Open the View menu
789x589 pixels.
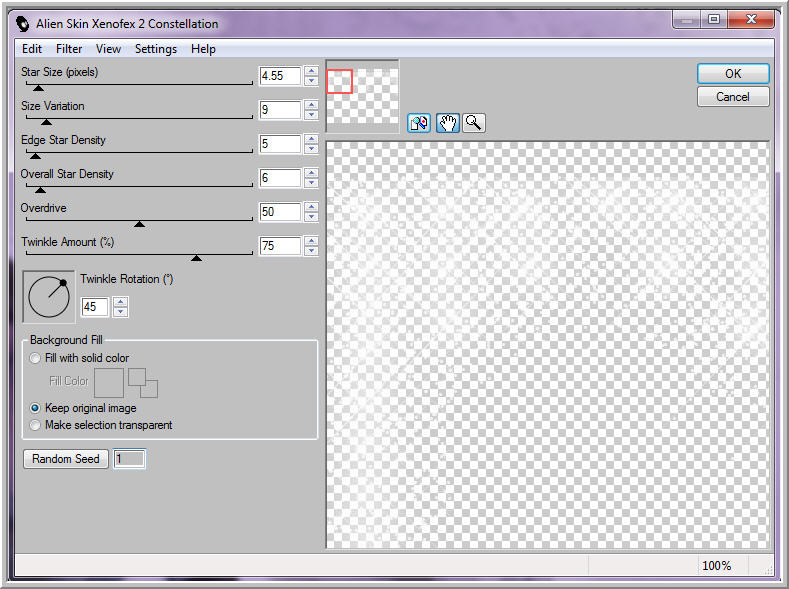pos(108,49)
